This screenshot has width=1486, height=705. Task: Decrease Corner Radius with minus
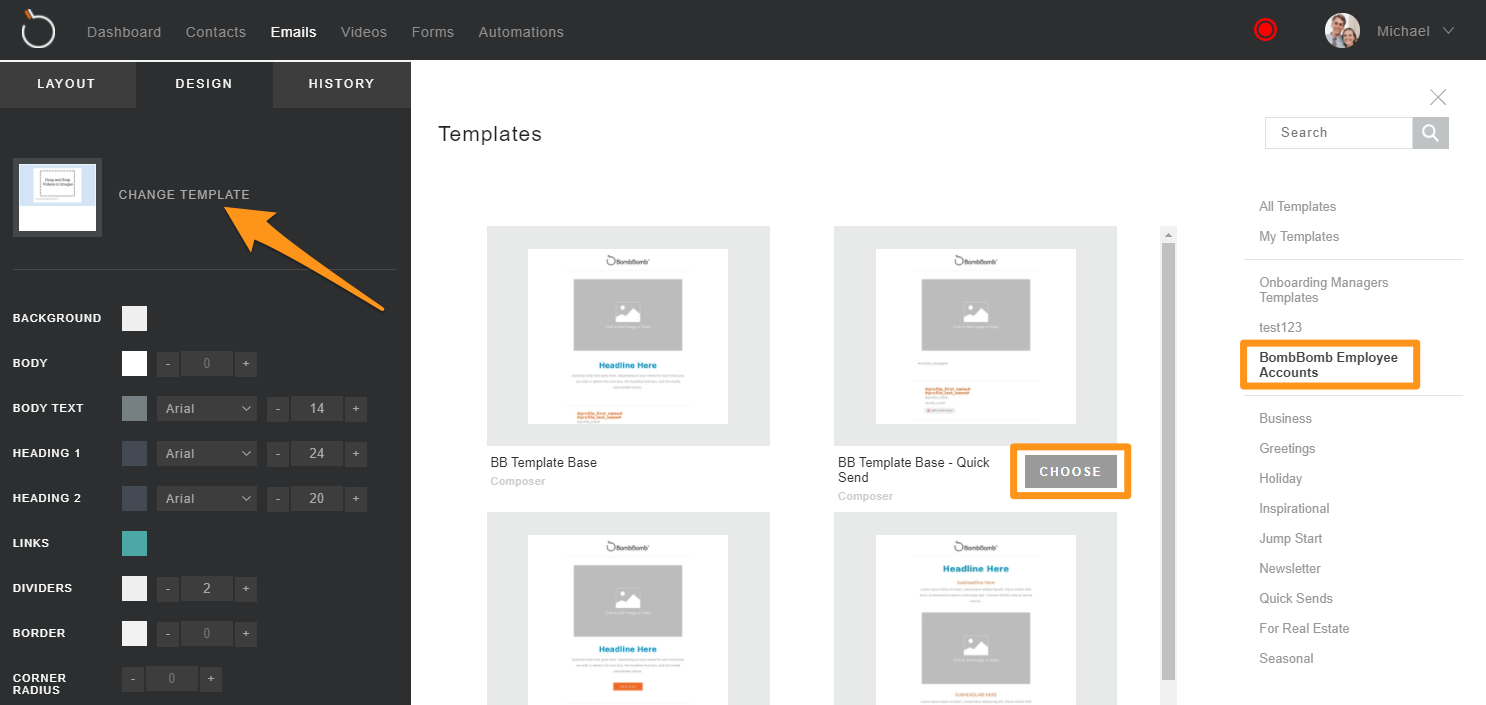(133, 680)
